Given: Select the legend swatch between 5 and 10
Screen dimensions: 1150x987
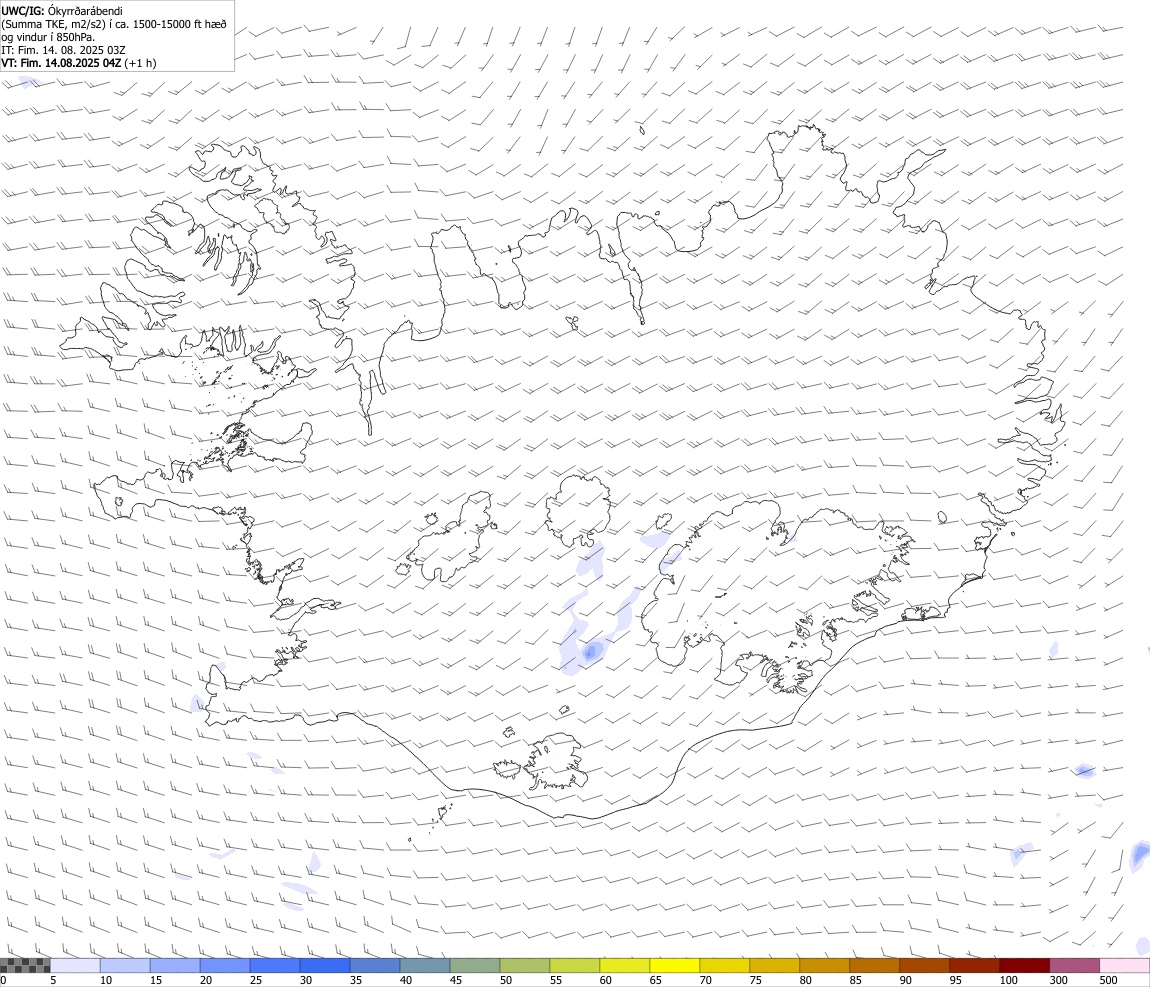Looking at the screenshot, I should [76, 965].
